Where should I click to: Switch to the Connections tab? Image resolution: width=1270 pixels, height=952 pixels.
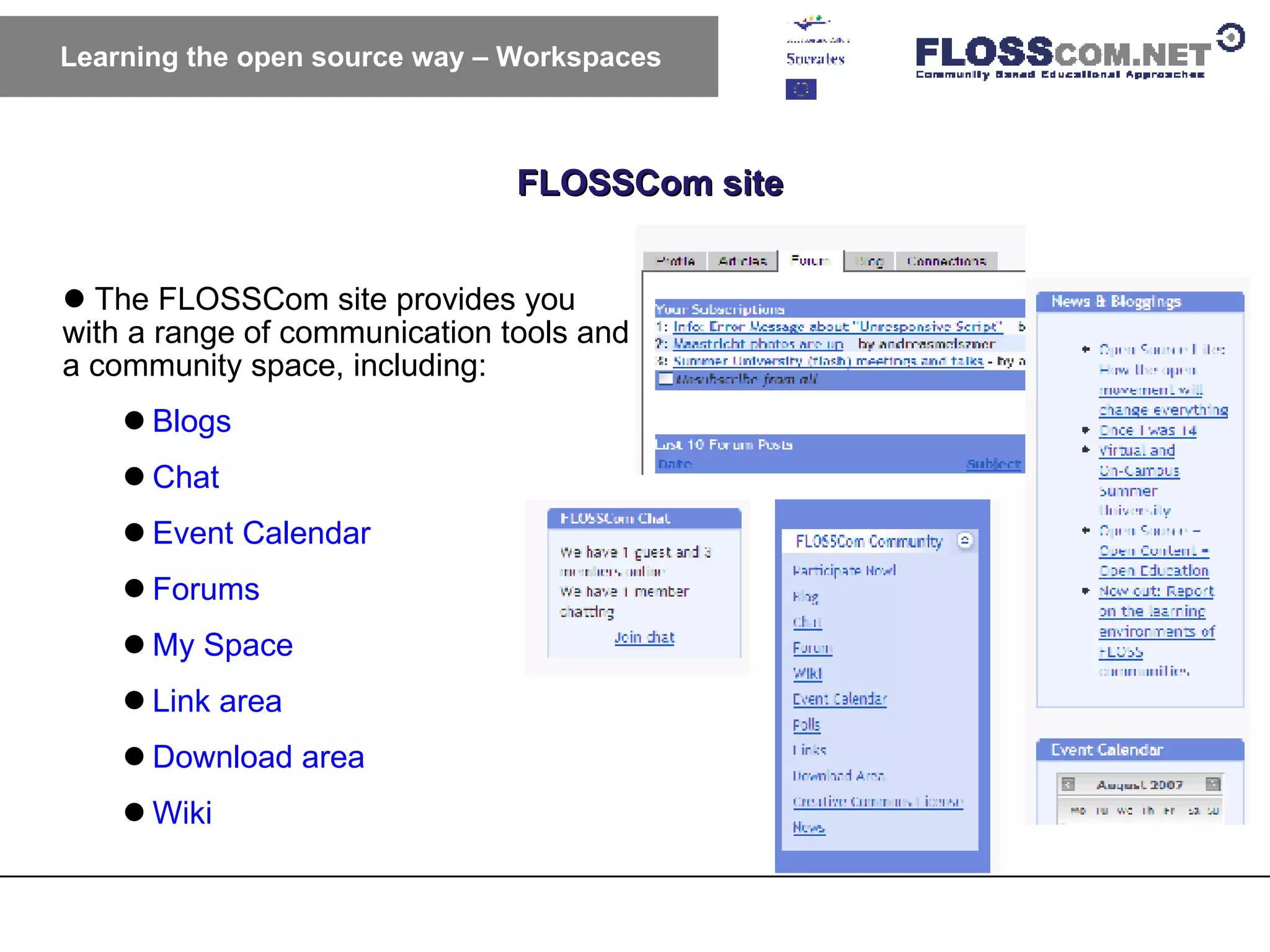tap(946, 261)
